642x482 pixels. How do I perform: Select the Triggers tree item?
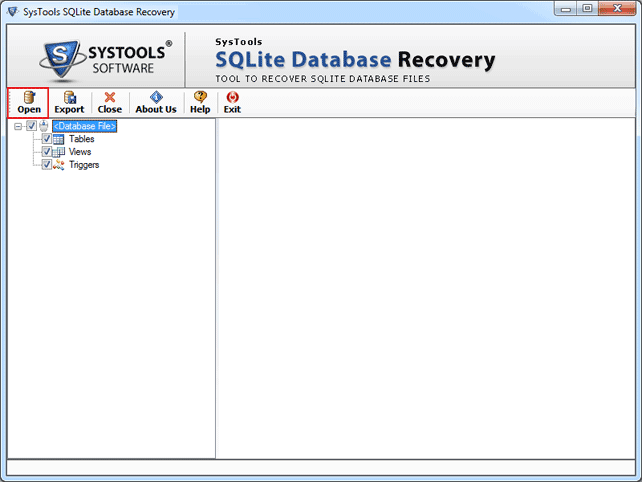coord(84,165)
